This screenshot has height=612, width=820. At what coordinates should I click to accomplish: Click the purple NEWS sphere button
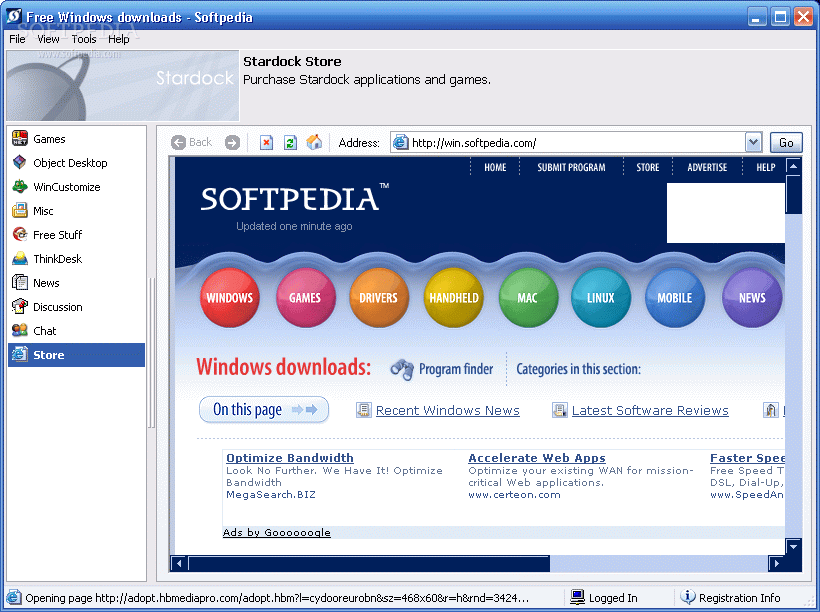[x=752, y=298]
